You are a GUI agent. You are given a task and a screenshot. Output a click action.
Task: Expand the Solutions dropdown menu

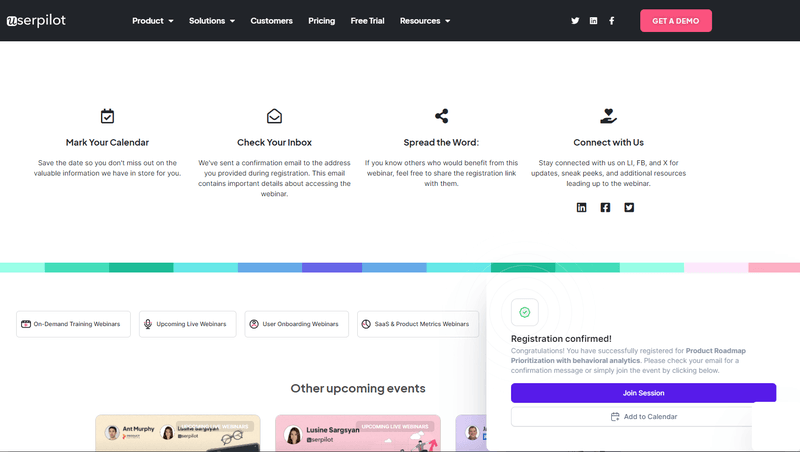(212, 21)
